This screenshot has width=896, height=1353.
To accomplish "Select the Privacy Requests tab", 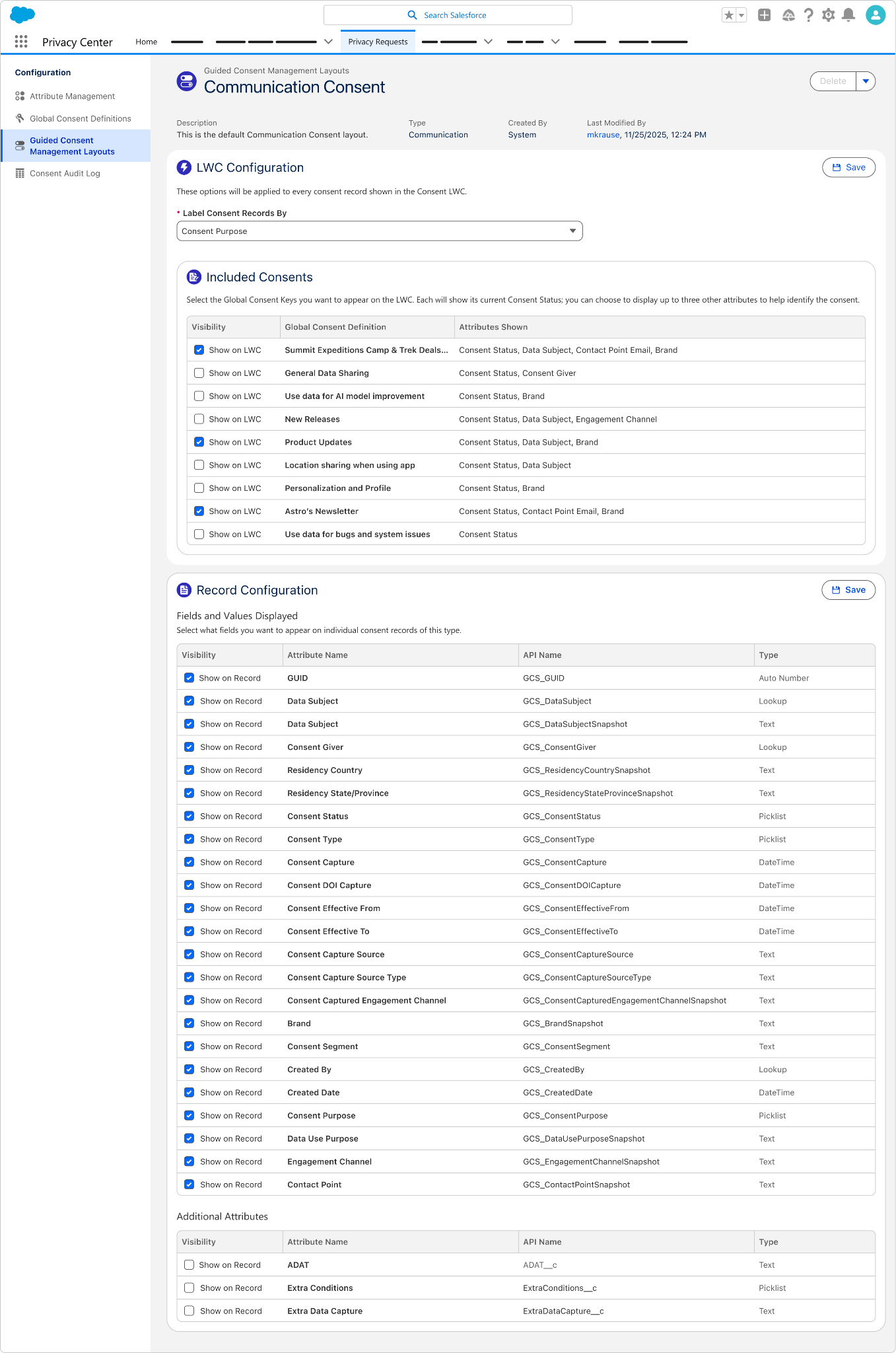I will pos(378,42).
